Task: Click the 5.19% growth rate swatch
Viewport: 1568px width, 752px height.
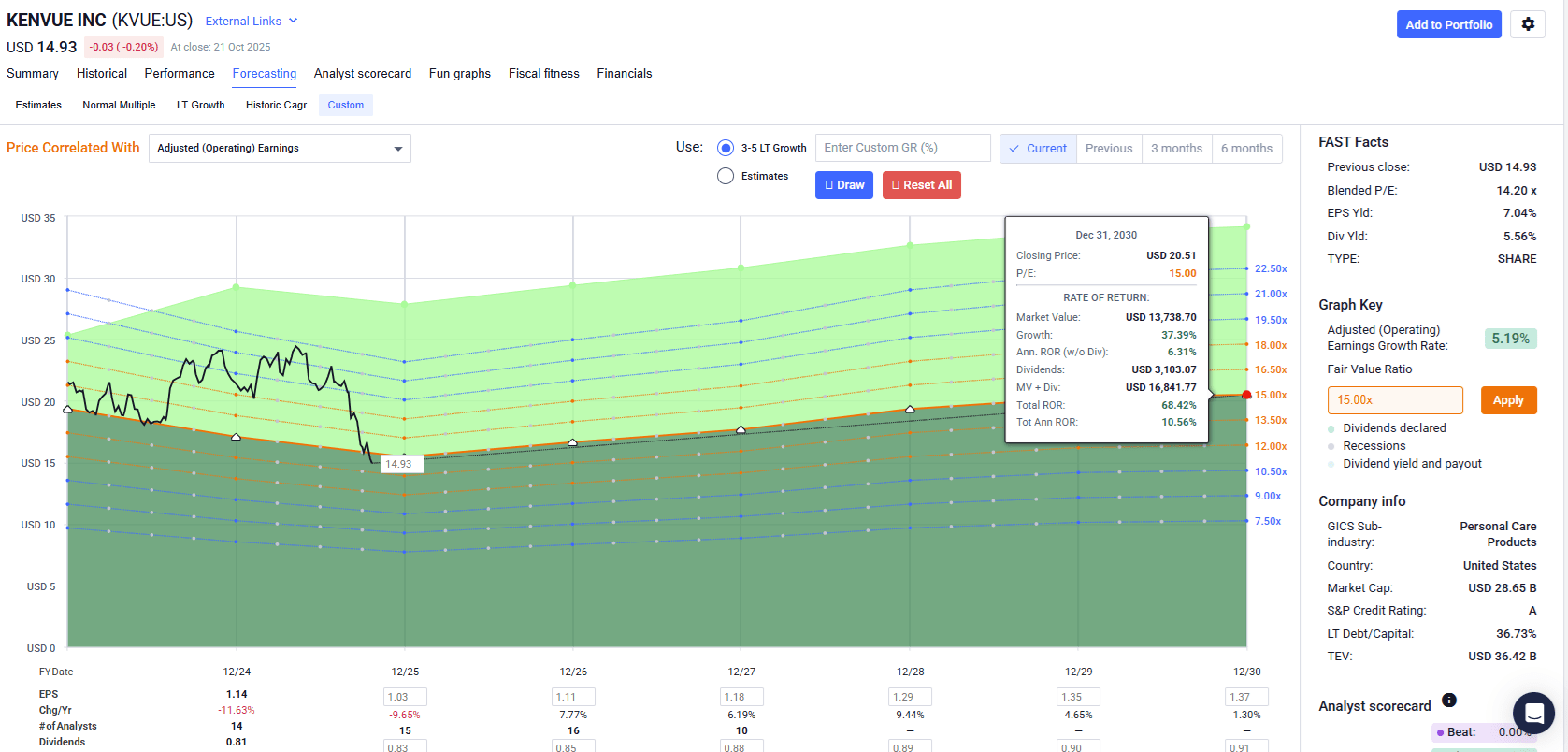Action: point(1509,339)
